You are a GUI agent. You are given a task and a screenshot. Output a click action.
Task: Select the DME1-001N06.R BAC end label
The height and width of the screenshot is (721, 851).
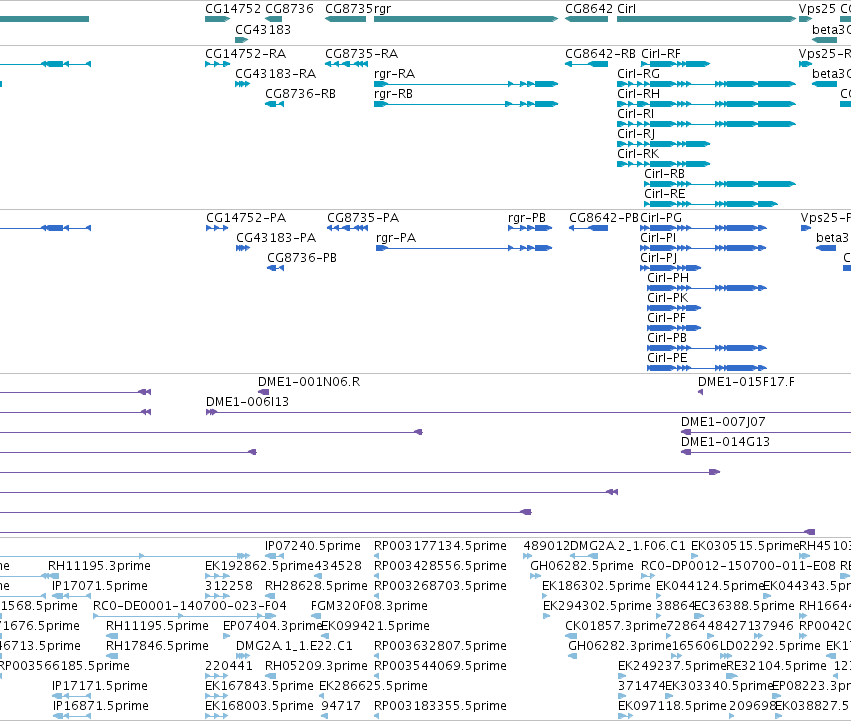(309, 382)
